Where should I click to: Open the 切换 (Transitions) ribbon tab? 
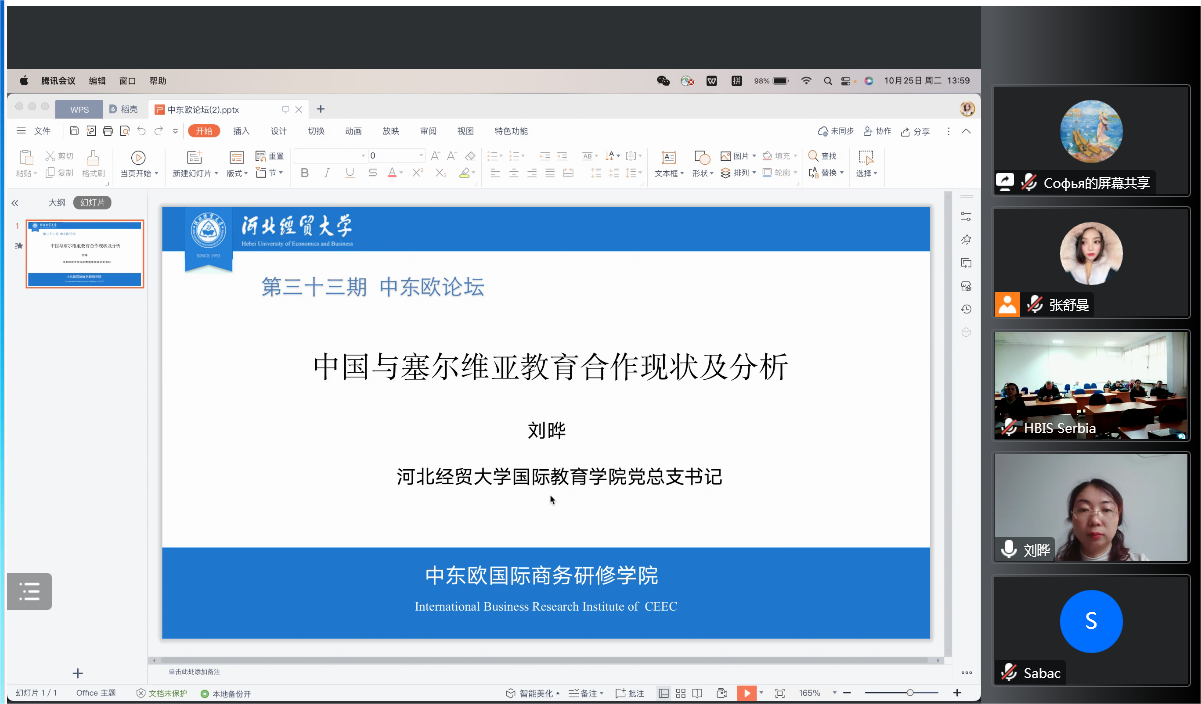point(316,131)
